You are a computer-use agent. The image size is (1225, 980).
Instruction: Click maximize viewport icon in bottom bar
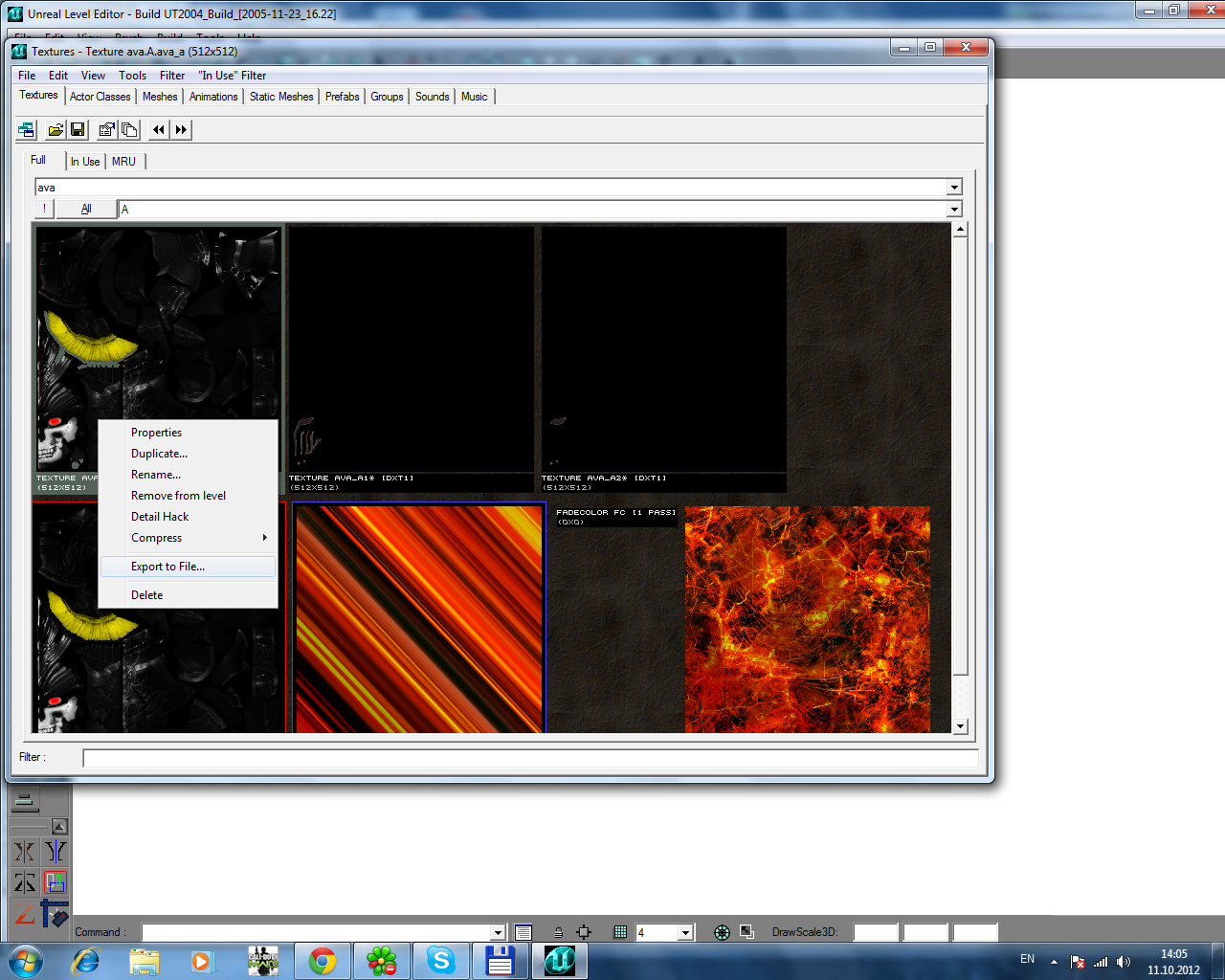(x=747, y=931)
